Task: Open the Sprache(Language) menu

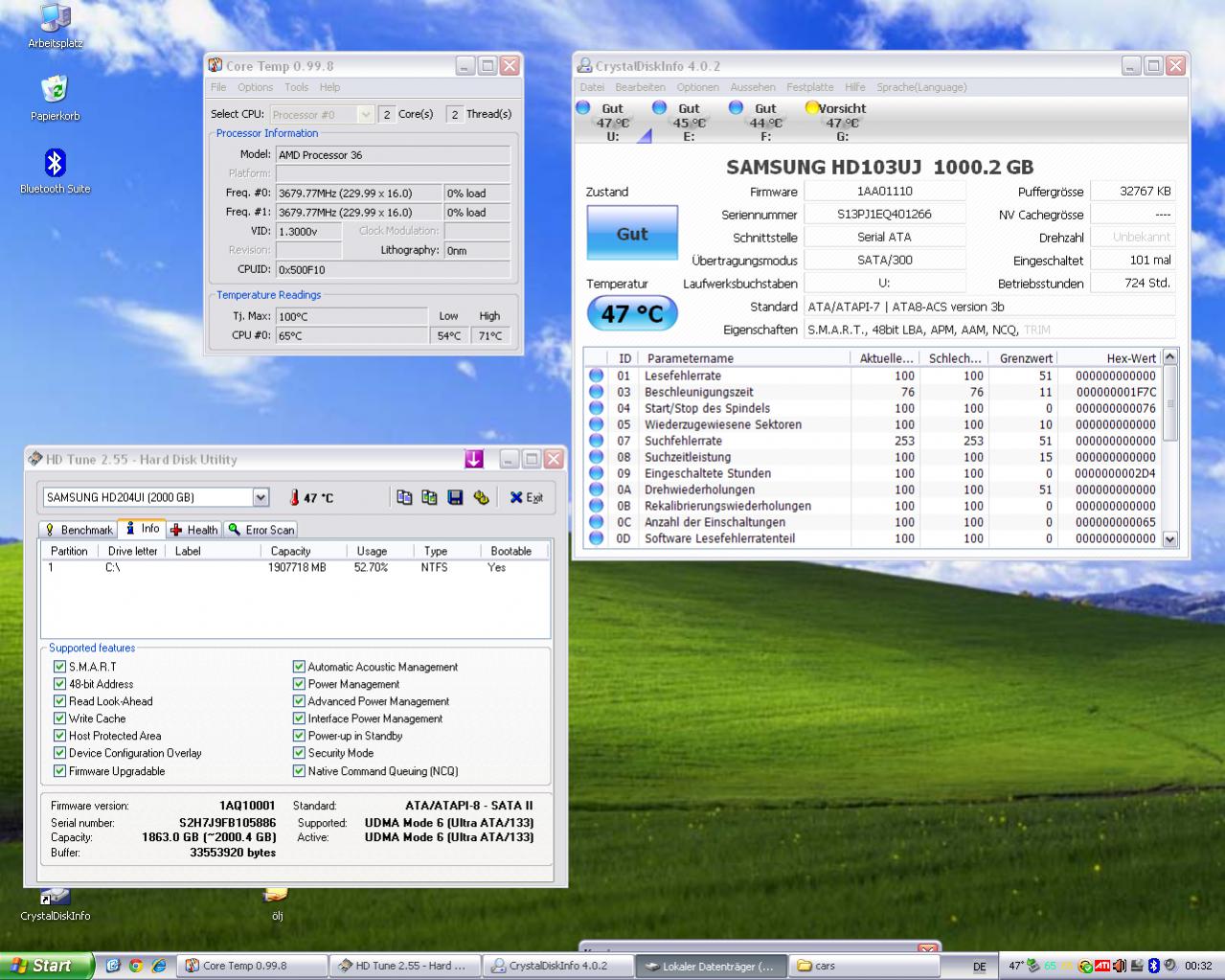Action: coord(921,87)
